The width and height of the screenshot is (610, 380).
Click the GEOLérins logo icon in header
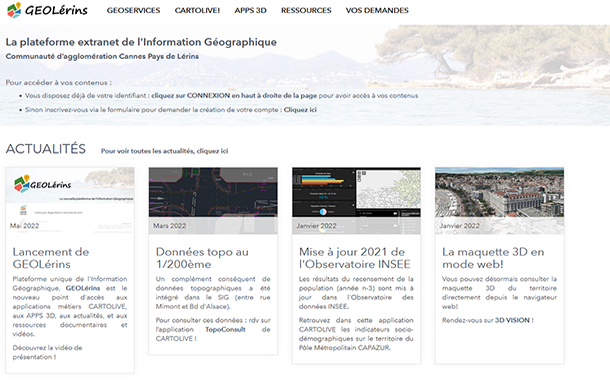[14, 10]
